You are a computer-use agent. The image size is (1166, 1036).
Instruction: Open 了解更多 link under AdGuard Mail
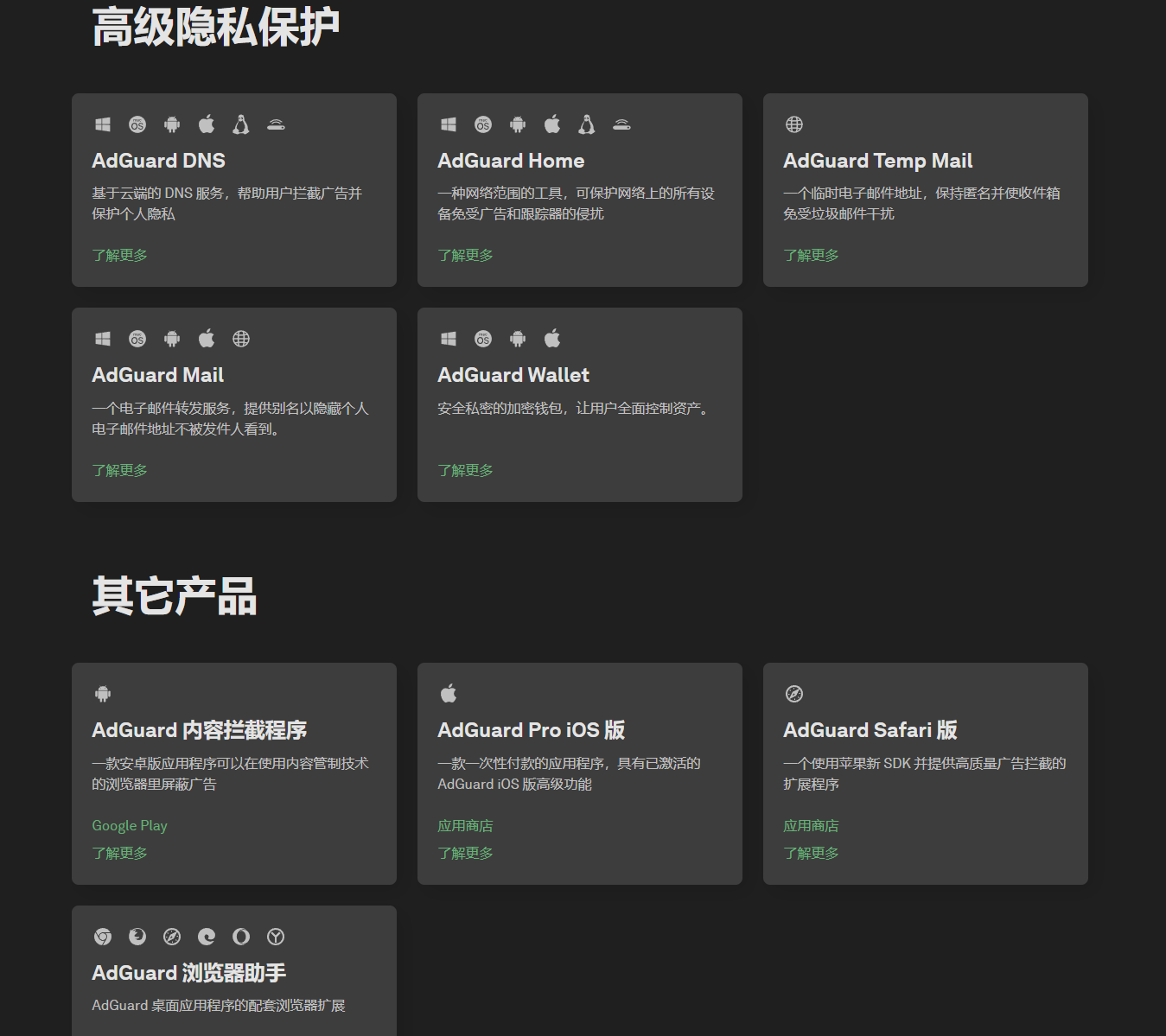120,470
